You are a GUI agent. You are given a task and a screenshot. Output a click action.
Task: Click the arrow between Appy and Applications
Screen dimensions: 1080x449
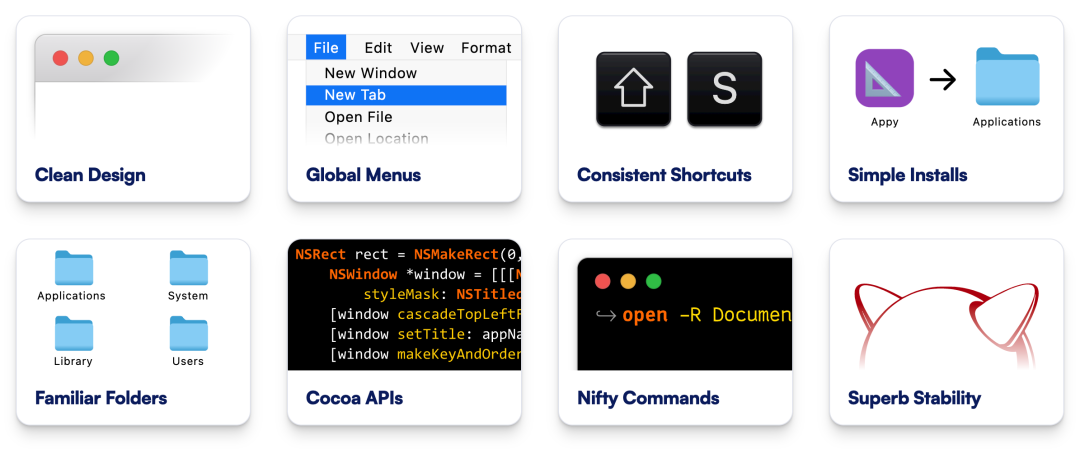(x=943, y=81)
